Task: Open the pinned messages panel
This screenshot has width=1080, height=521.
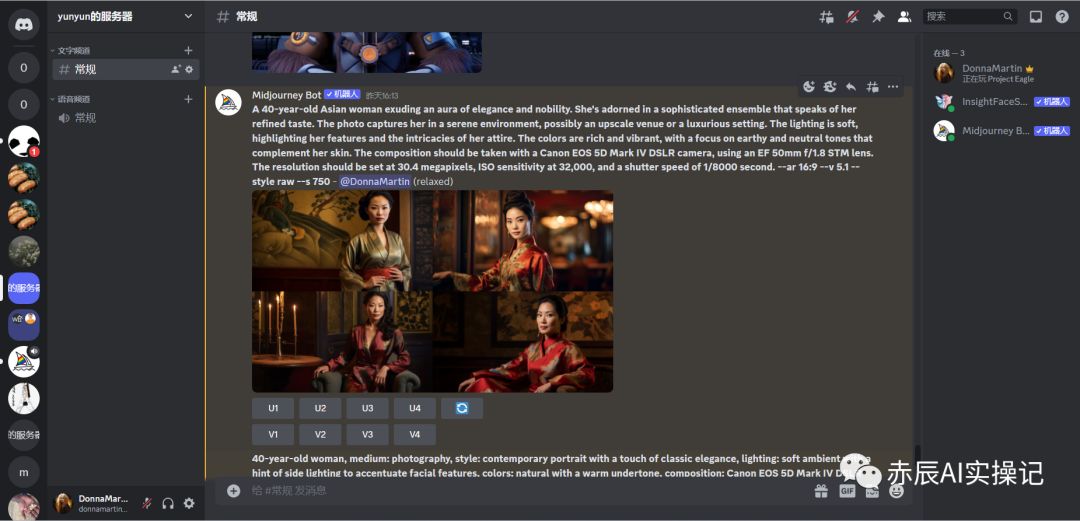Action: pyautogui.click(x=878, y=17)
